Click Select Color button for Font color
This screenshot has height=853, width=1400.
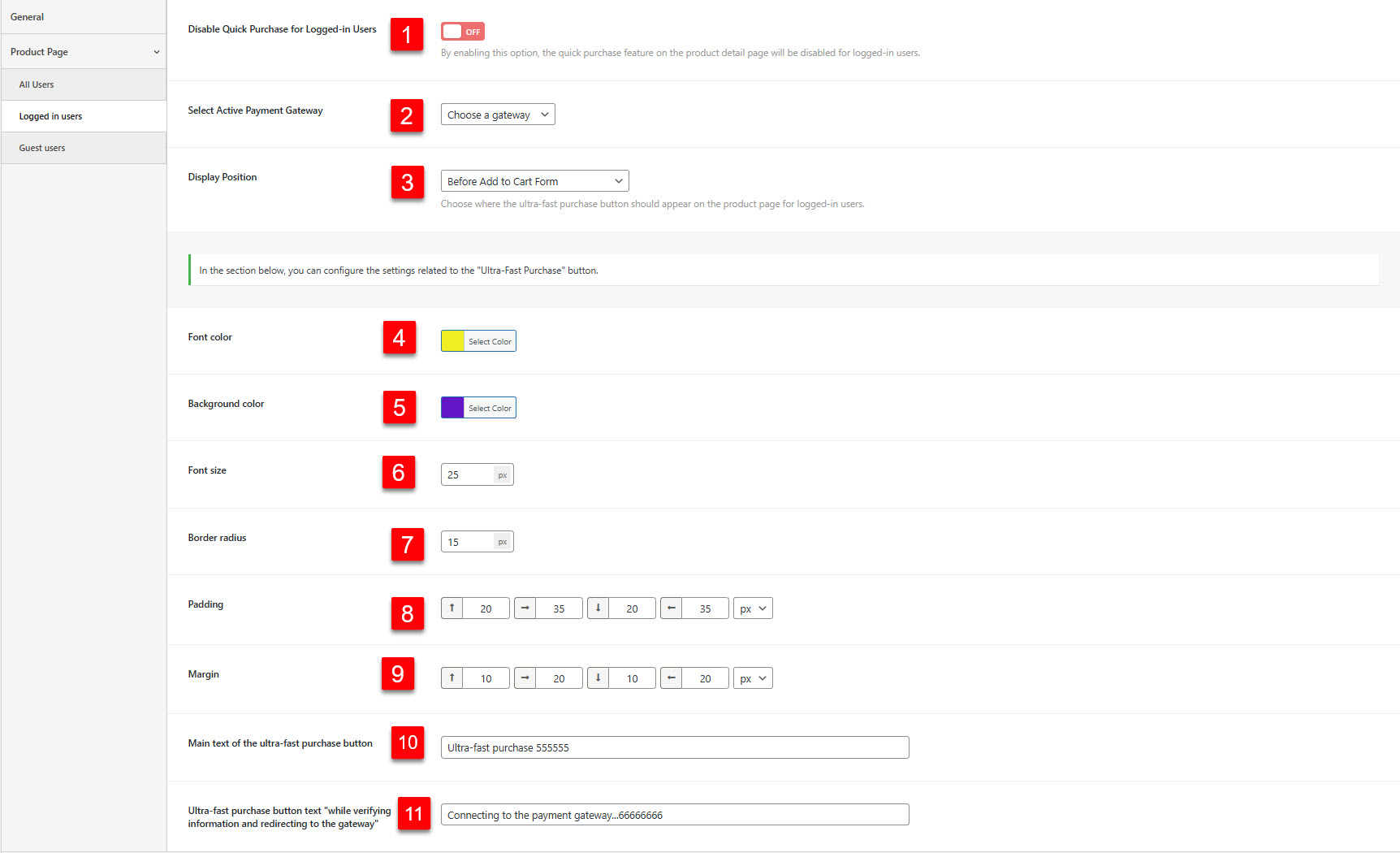pos(490,341)
